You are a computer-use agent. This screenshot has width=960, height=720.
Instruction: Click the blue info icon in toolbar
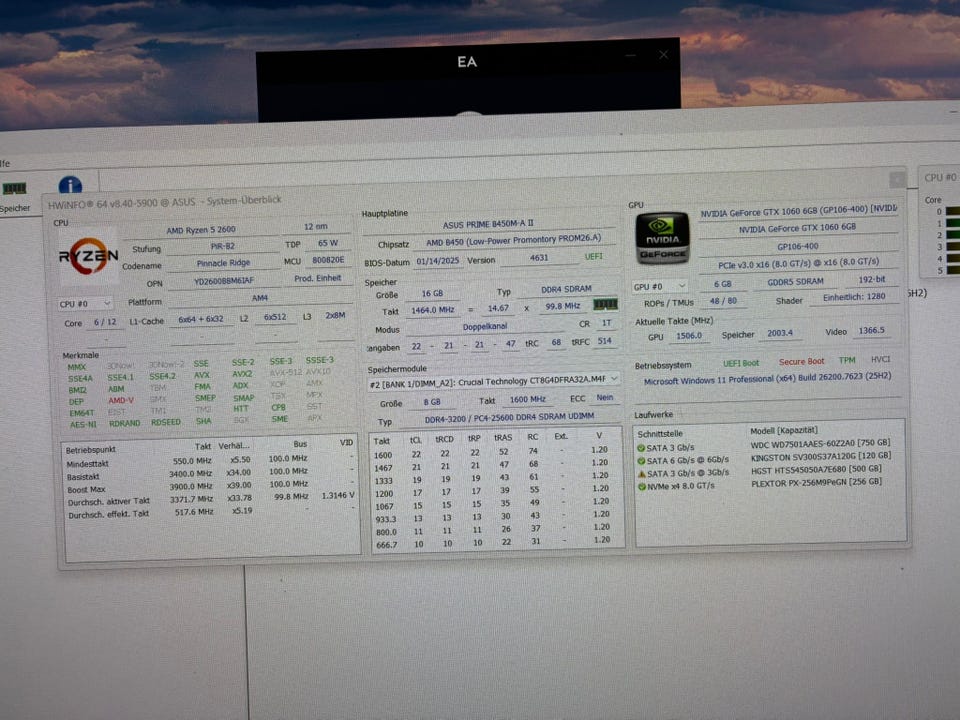70,185
